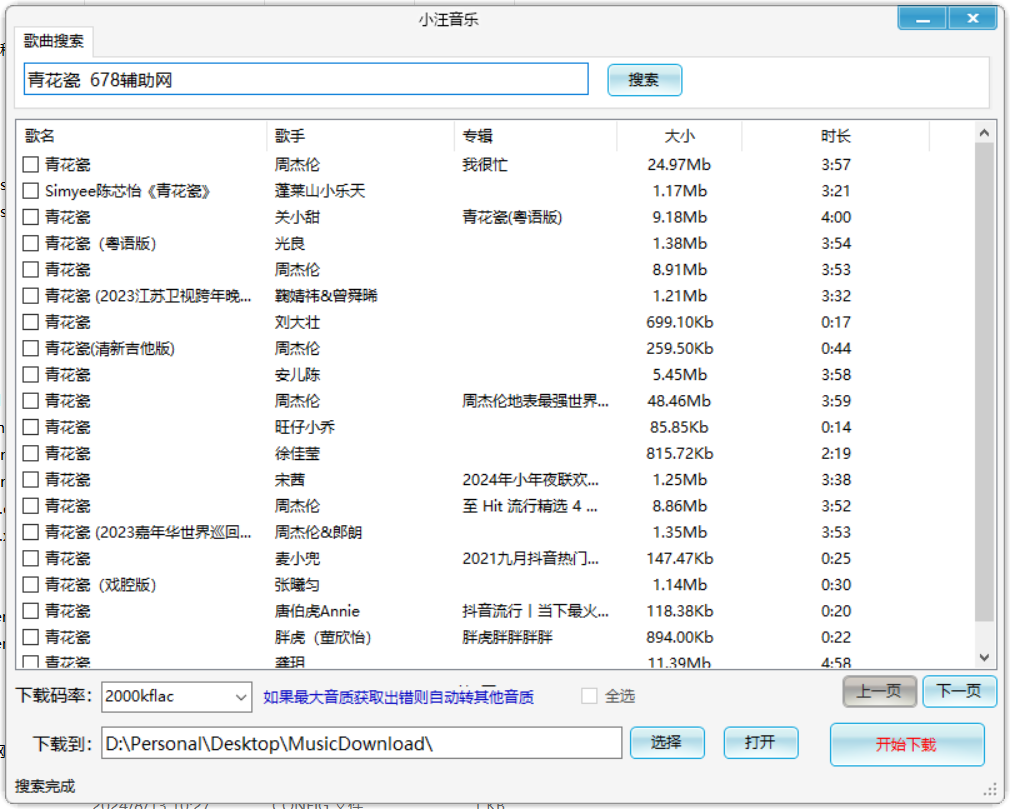1010x809 pixels.
Task: Switch to the 歌曲搜索 tab
Action: tap(54, 41)
